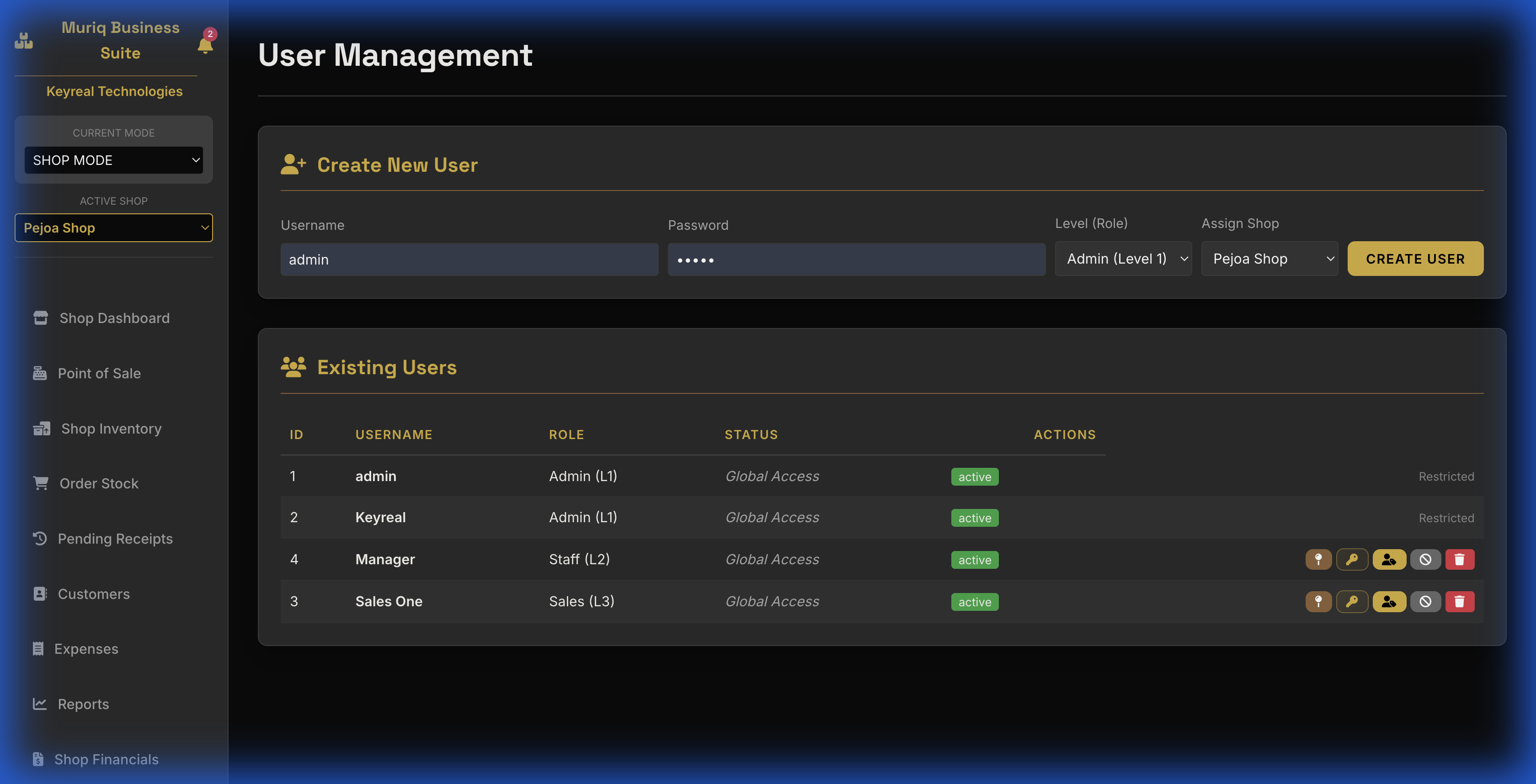
Task: Disable the Sales One user via ban icon
Action: 1425,602
